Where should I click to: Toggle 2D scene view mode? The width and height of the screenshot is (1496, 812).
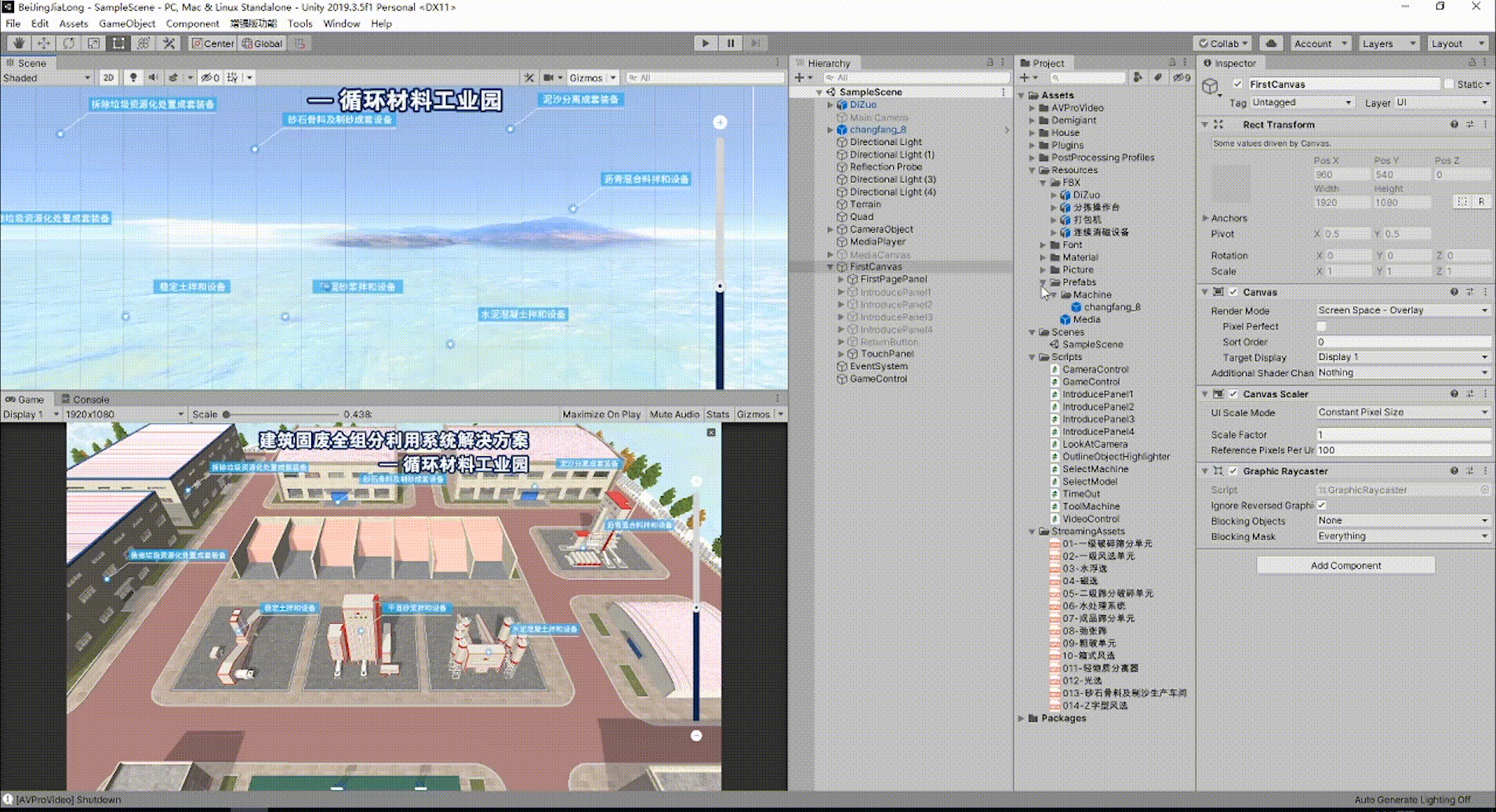click(x=108, y=78)
